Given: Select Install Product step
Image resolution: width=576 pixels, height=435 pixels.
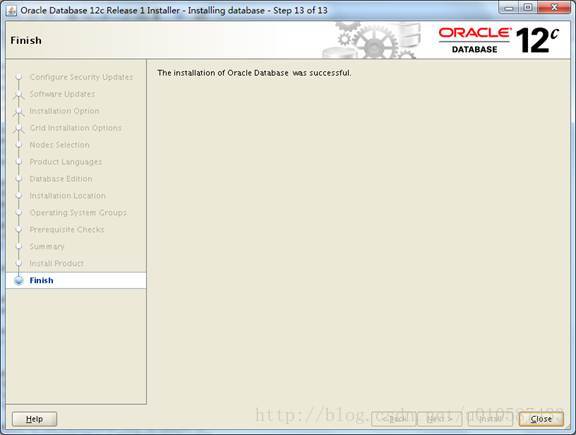Looking at the screenshot, I should point(56,263).
